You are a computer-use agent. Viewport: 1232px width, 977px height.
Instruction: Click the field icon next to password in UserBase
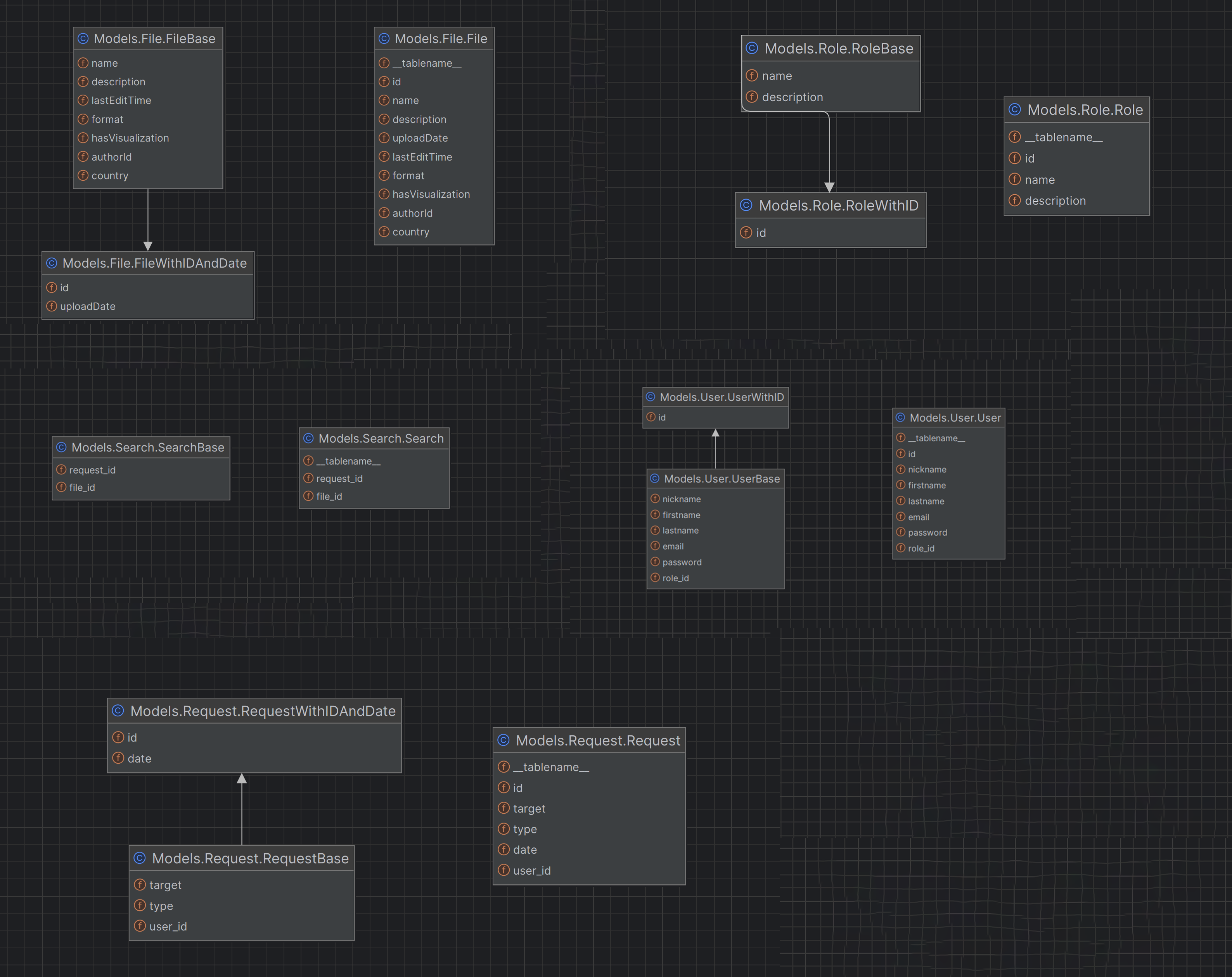point(656,562)
